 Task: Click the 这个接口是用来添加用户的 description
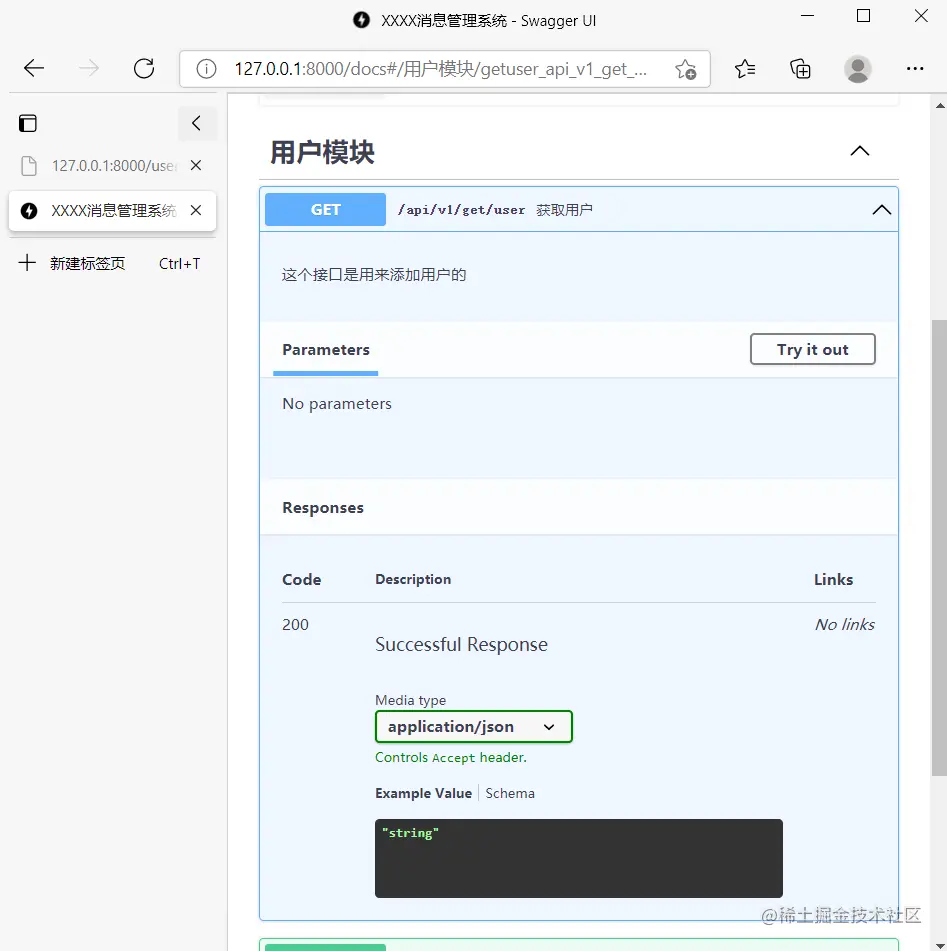[374, 275]
